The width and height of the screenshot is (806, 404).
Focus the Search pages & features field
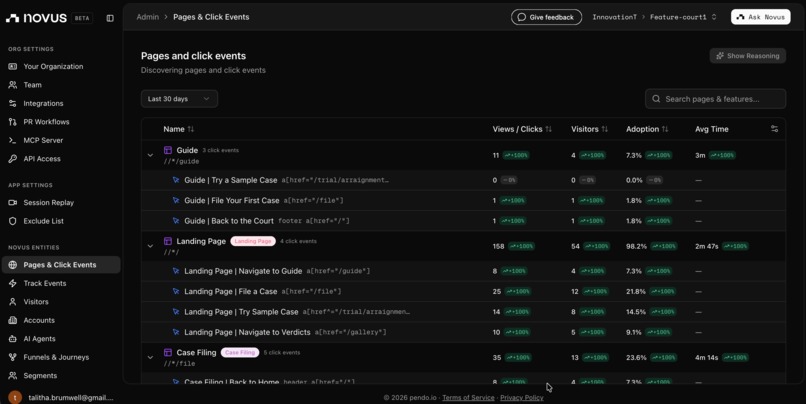point(716,99)
